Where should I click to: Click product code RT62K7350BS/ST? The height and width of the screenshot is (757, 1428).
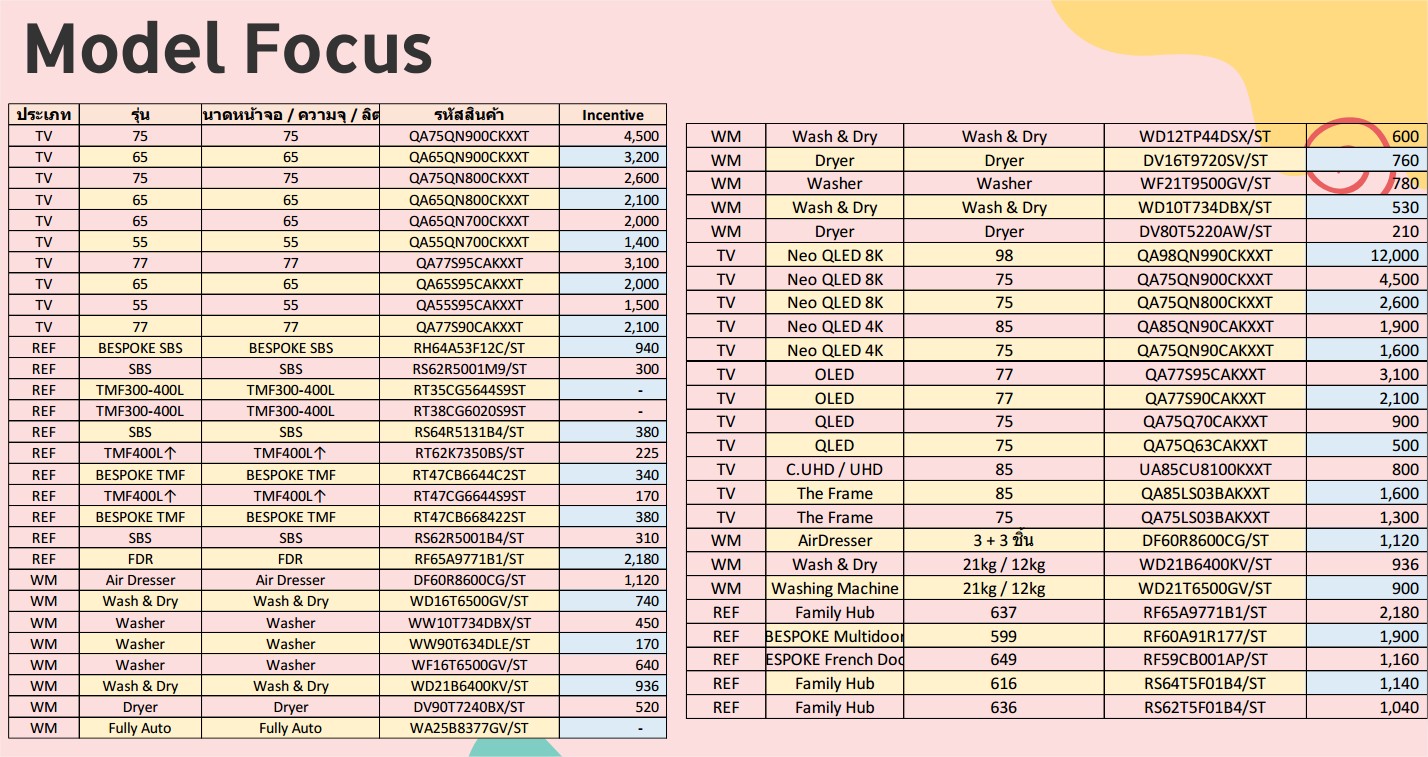[468, 453]
